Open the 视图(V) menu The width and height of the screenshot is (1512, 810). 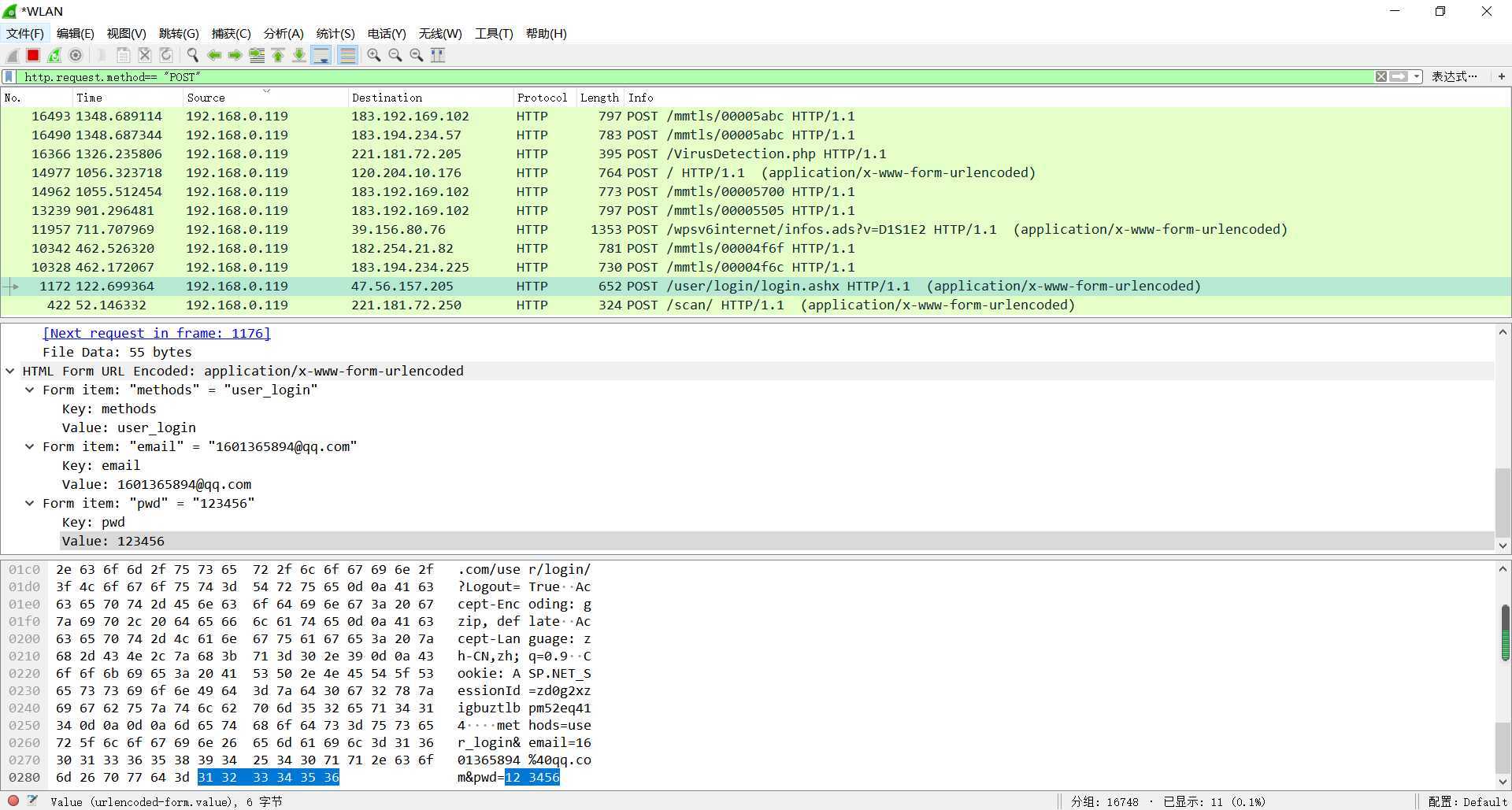(126, 33)
